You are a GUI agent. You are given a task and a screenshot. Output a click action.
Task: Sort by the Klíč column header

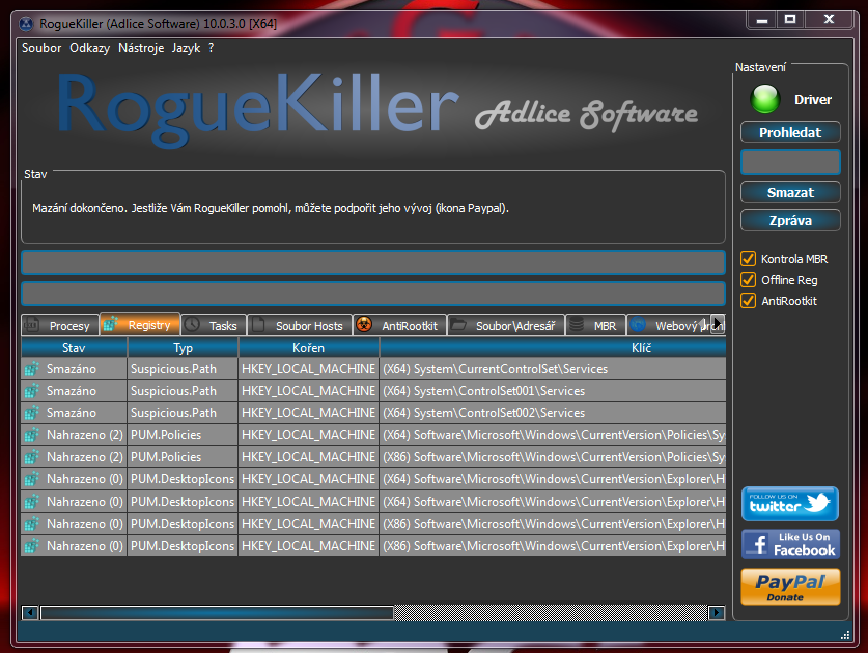click(x=552, y=348)
